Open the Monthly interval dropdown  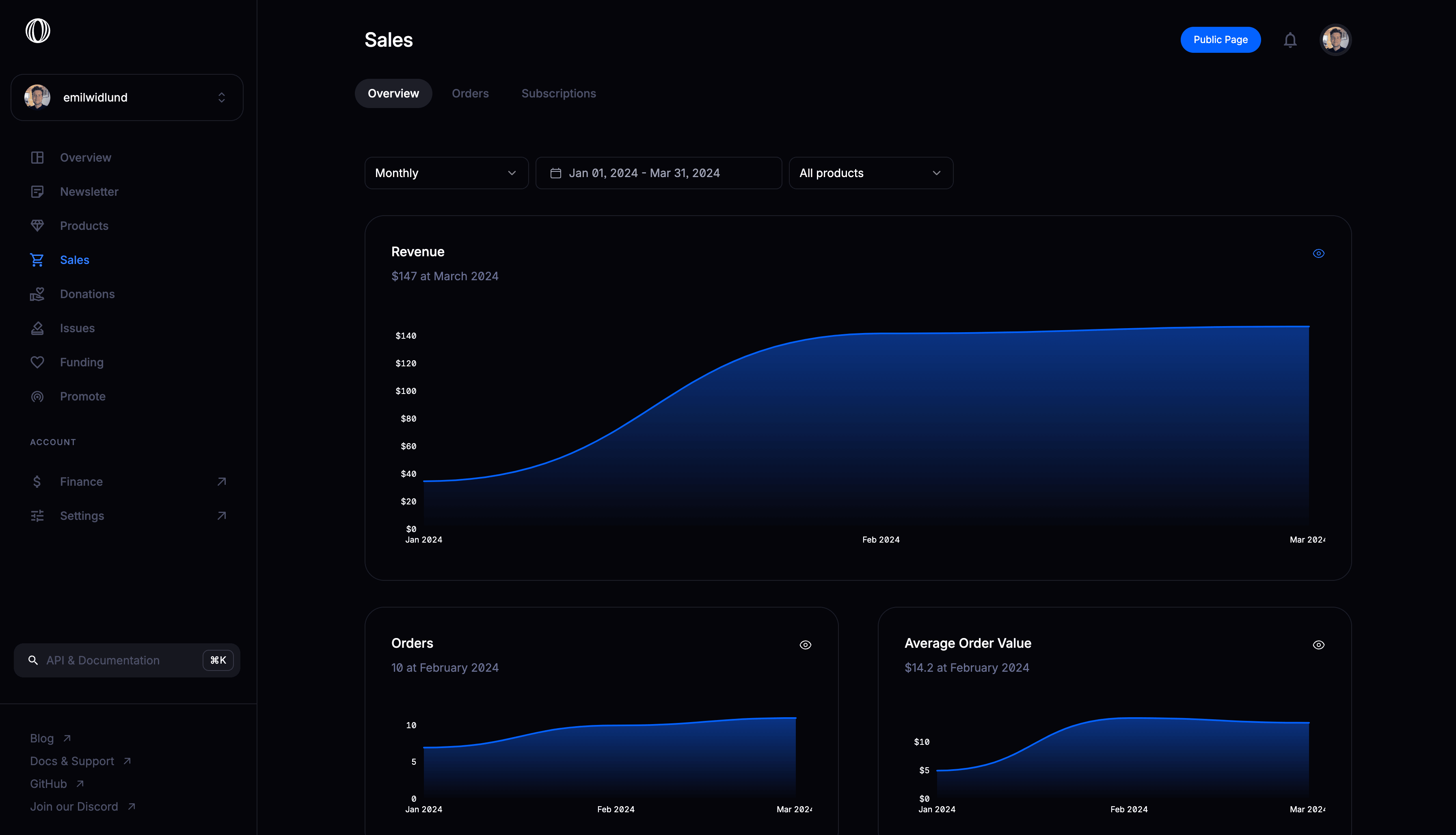tap(447, 173)
